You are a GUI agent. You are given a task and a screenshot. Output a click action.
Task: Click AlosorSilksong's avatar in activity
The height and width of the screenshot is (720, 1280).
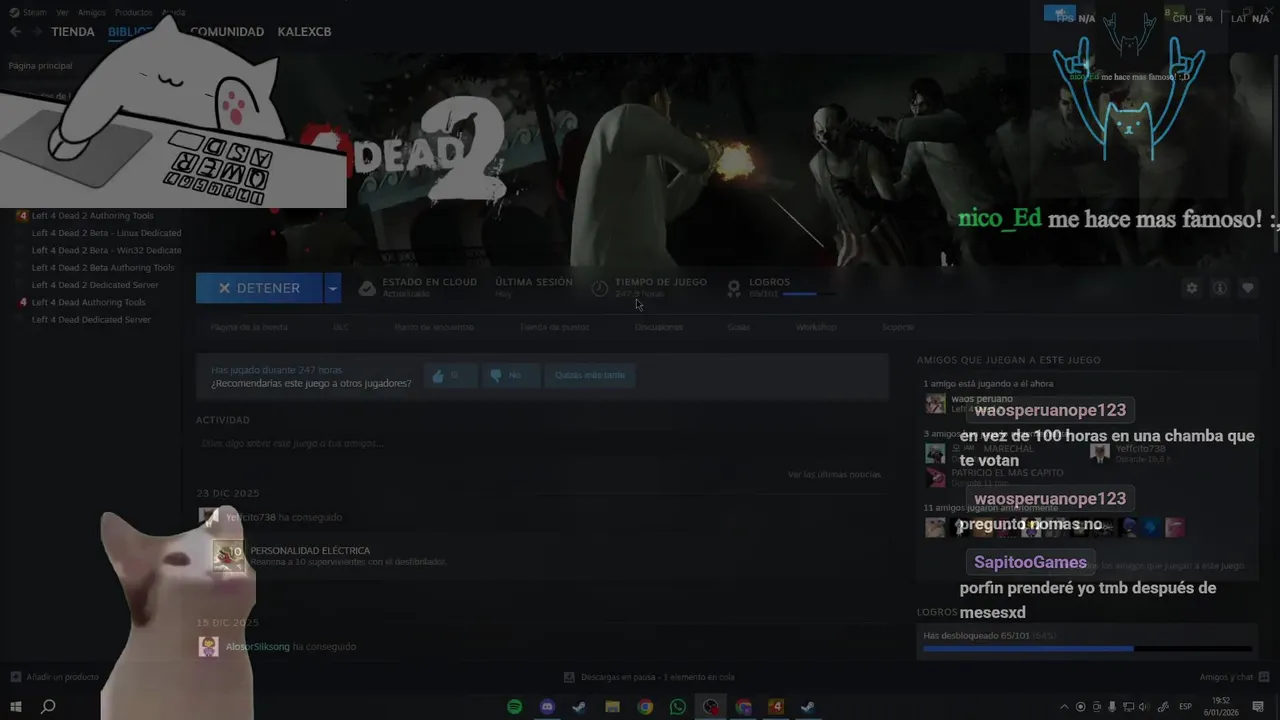click(x=208, y=647)
